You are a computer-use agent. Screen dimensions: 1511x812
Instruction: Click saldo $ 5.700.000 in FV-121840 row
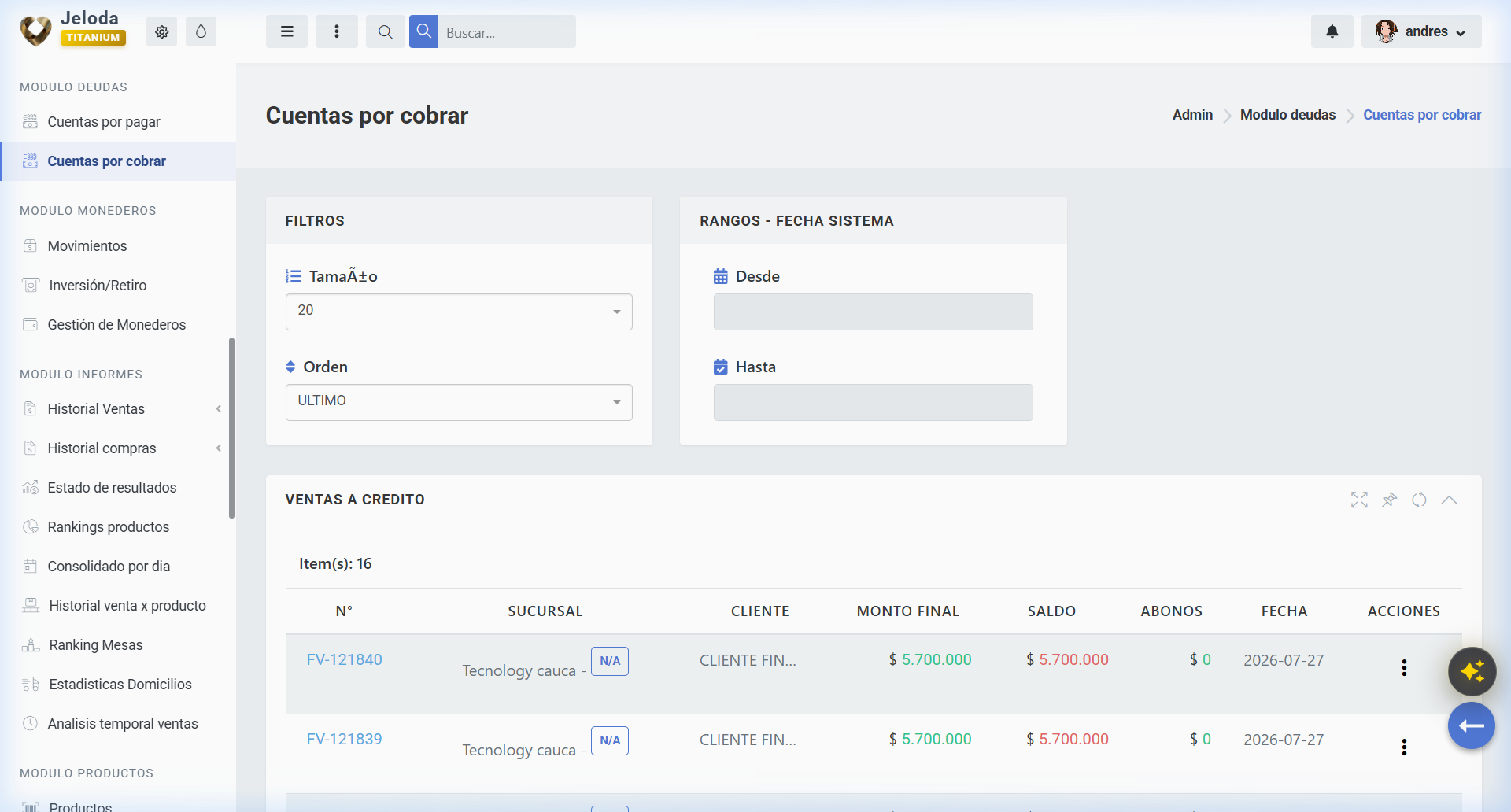pyautogui.click(x=1067, y=659)
